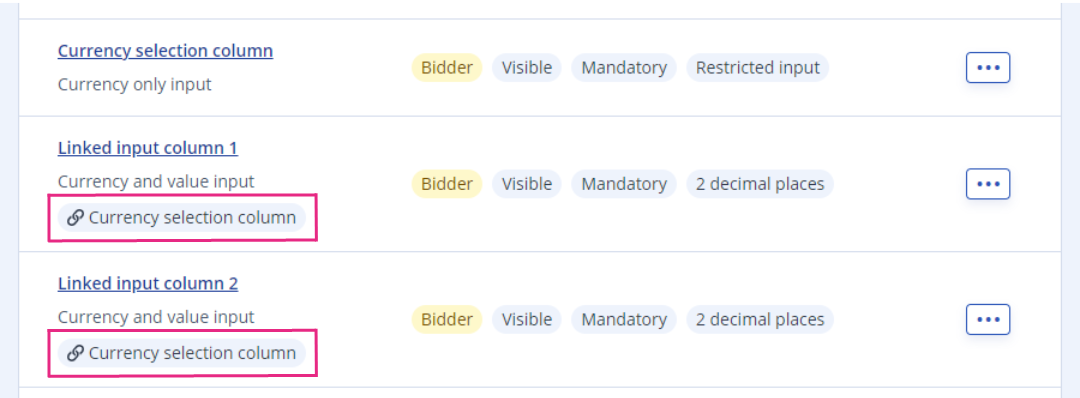Click Visible tag on Currency selection column row
Viewport: 1080px width, 398px height.
tap(527, 67)
